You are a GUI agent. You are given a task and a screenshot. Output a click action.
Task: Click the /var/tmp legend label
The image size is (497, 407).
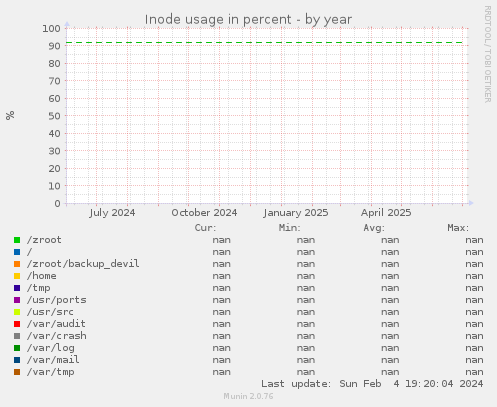(x=50, y=372)
